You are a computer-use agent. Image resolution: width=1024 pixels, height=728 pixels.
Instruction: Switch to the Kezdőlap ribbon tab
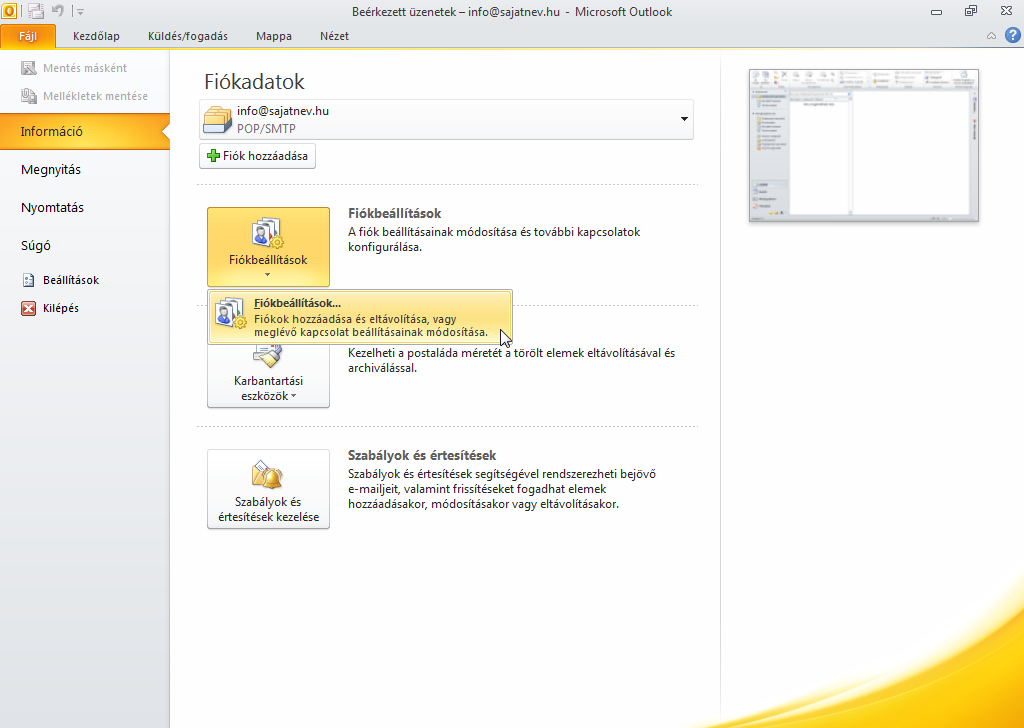pos(96,36)
